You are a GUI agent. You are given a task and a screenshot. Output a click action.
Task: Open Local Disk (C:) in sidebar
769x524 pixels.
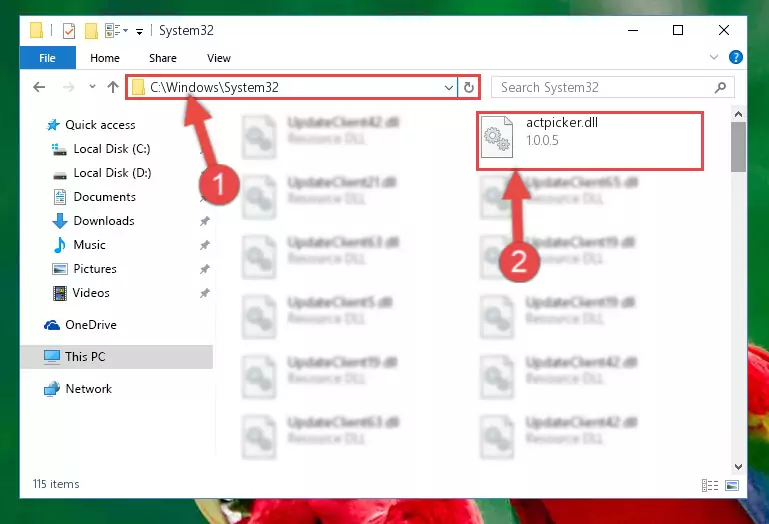(112, 149)
